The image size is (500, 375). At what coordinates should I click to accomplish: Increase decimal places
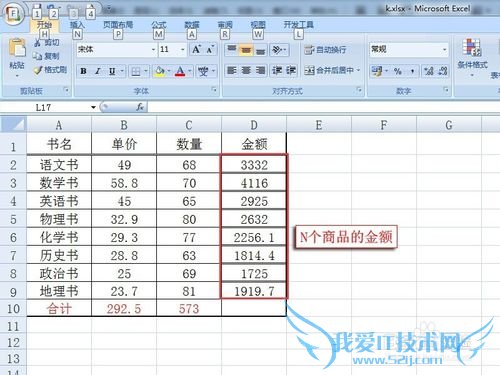pyautogui.click(x=429, y=71)
